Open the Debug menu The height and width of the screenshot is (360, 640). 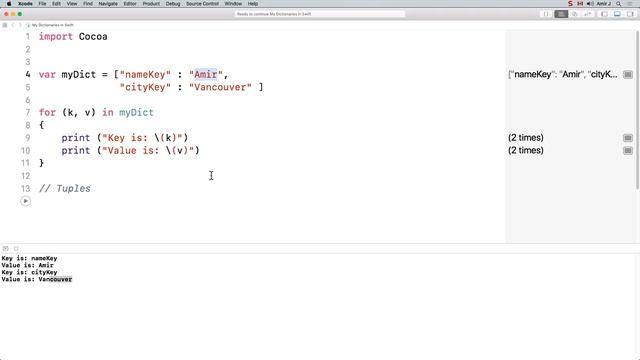coord(173,4)
